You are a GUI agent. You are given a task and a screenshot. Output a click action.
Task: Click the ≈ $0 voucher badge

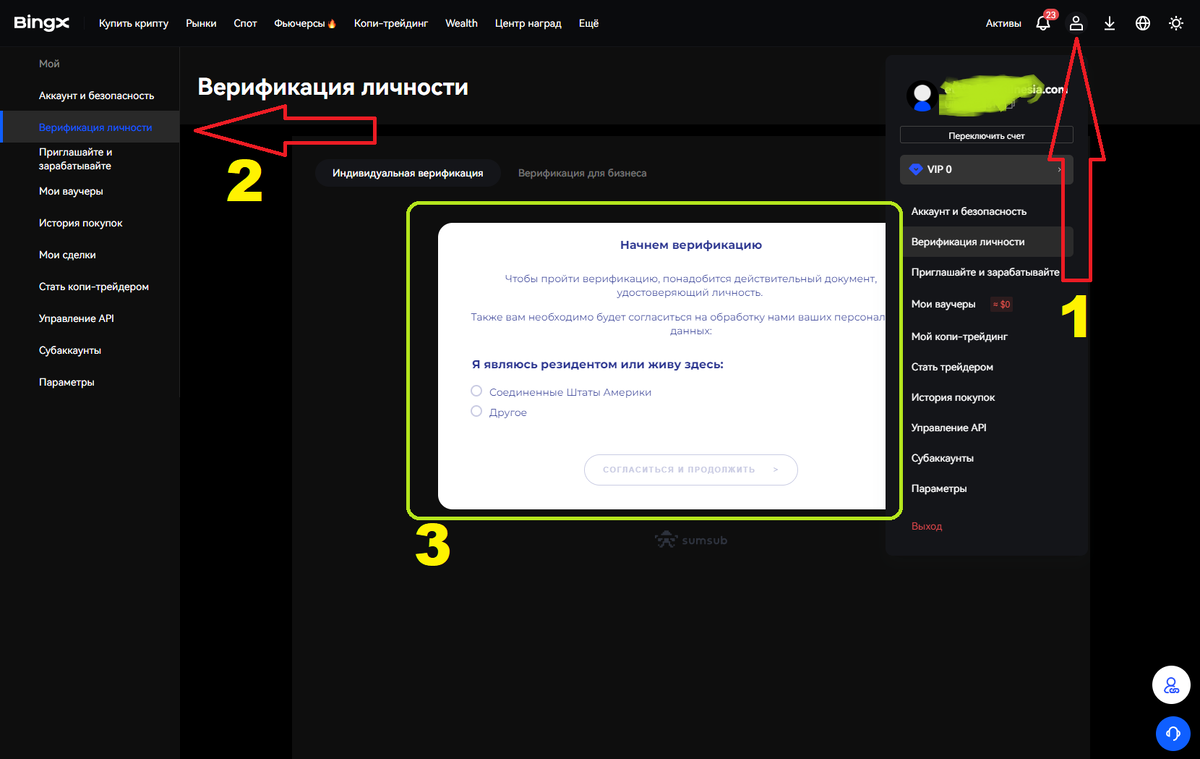1001,304
